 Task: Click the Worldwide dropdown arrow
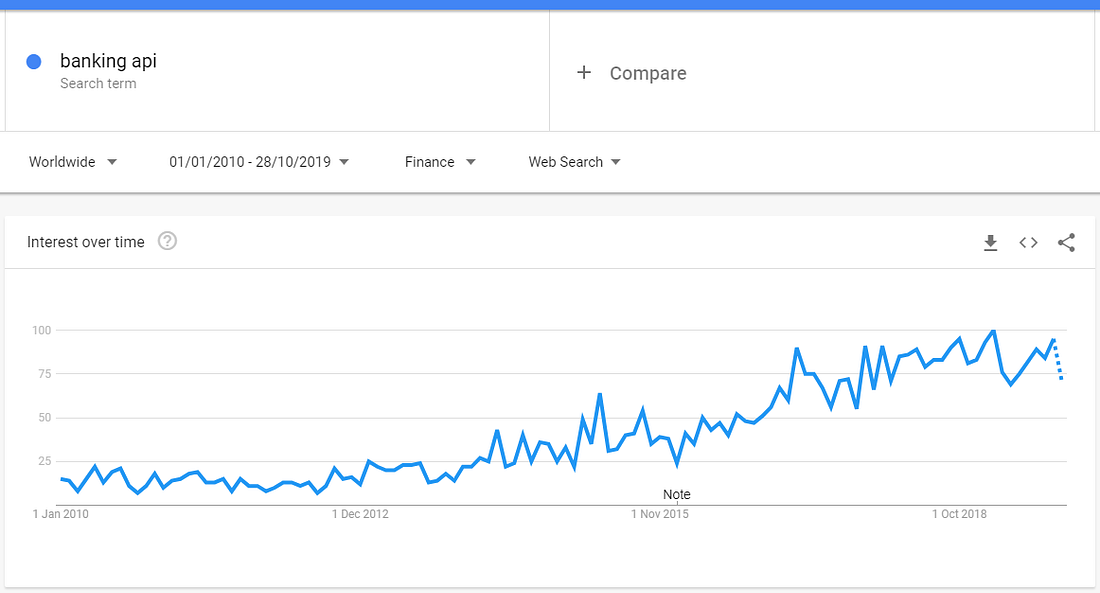(x=112, y=162)
